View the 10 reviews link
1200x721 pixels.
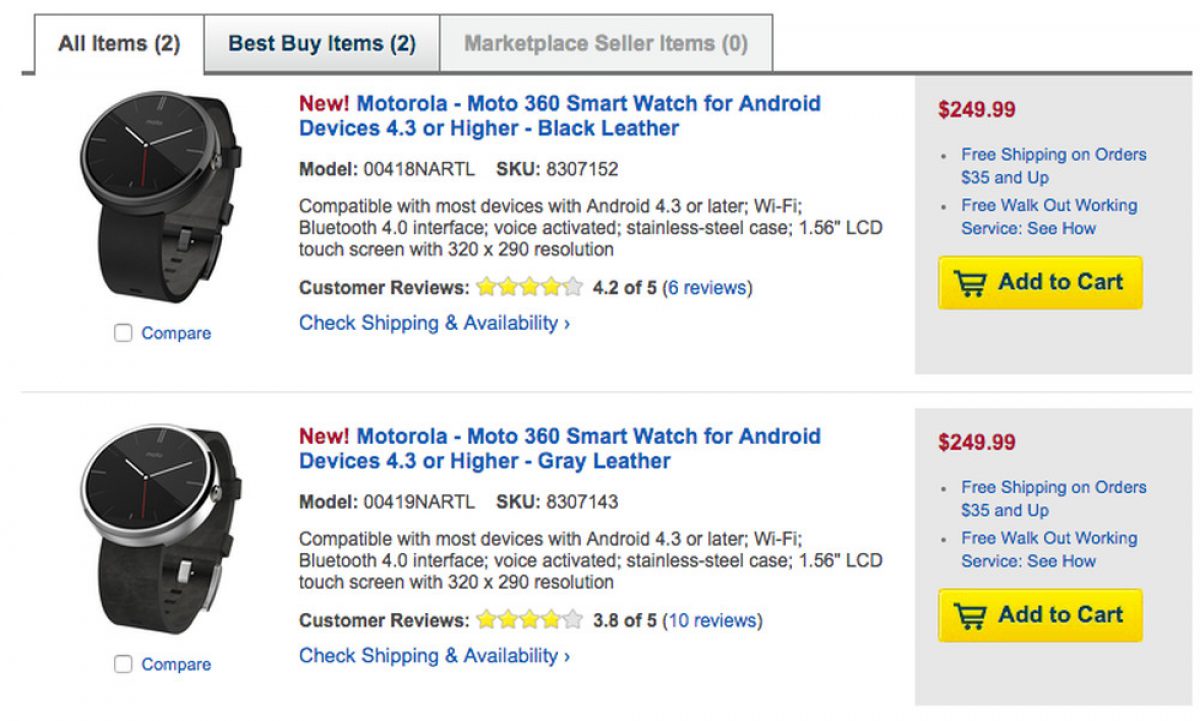pyautogui.click(x=712, y=621)
